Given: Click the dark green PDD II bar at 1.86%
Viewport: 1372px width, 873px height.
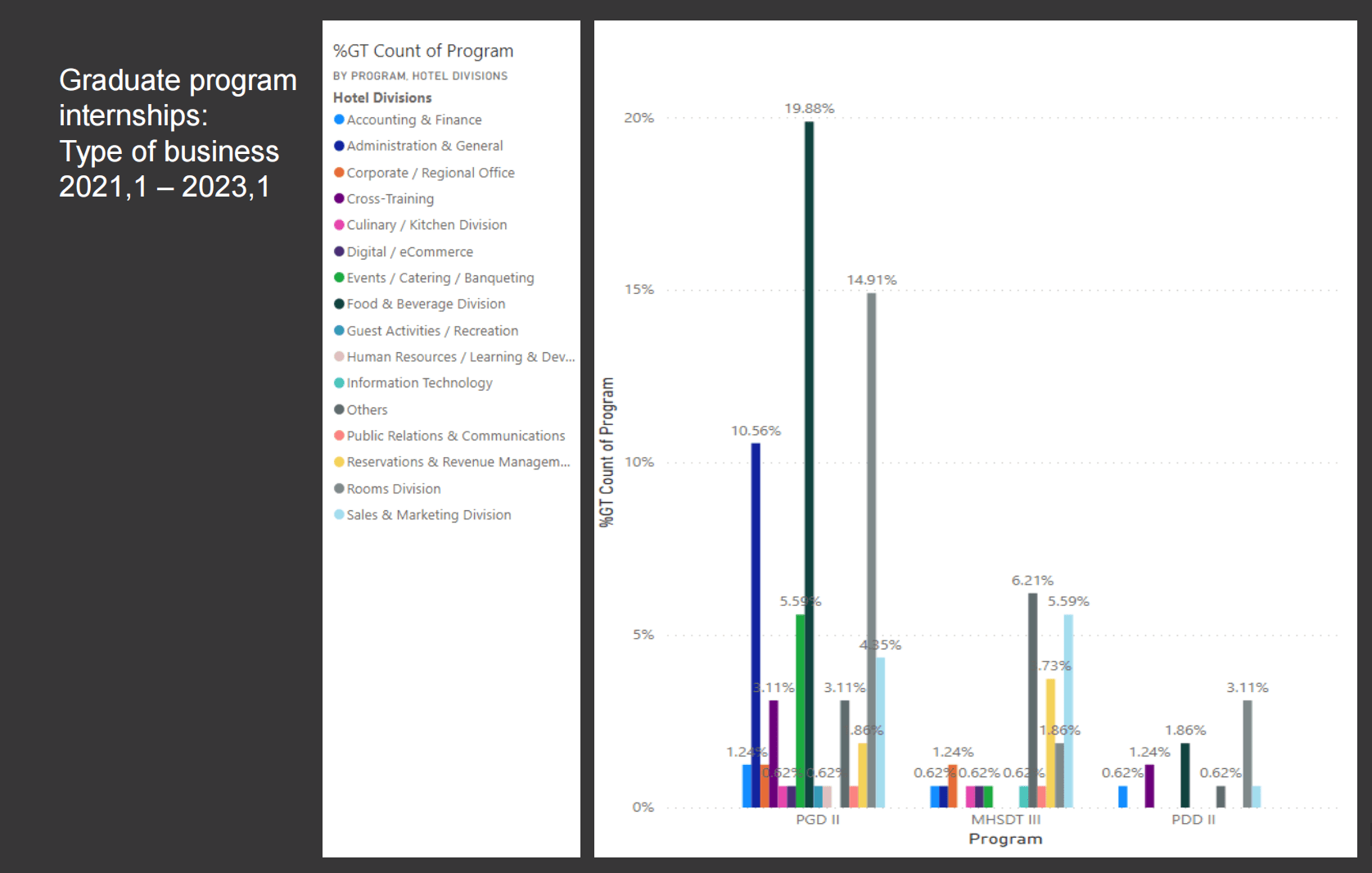Looking at the screenshot, I should (1185, 776).
